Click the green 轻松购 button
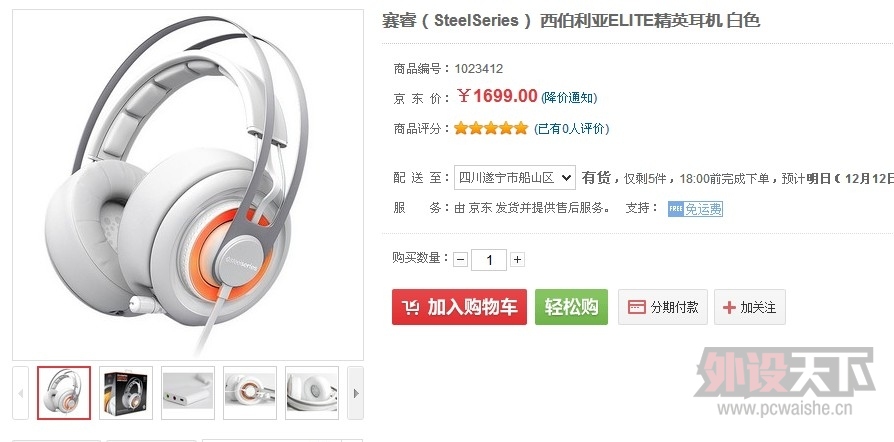Viewport: 894px width, 442px height. [x=571, y=307]
